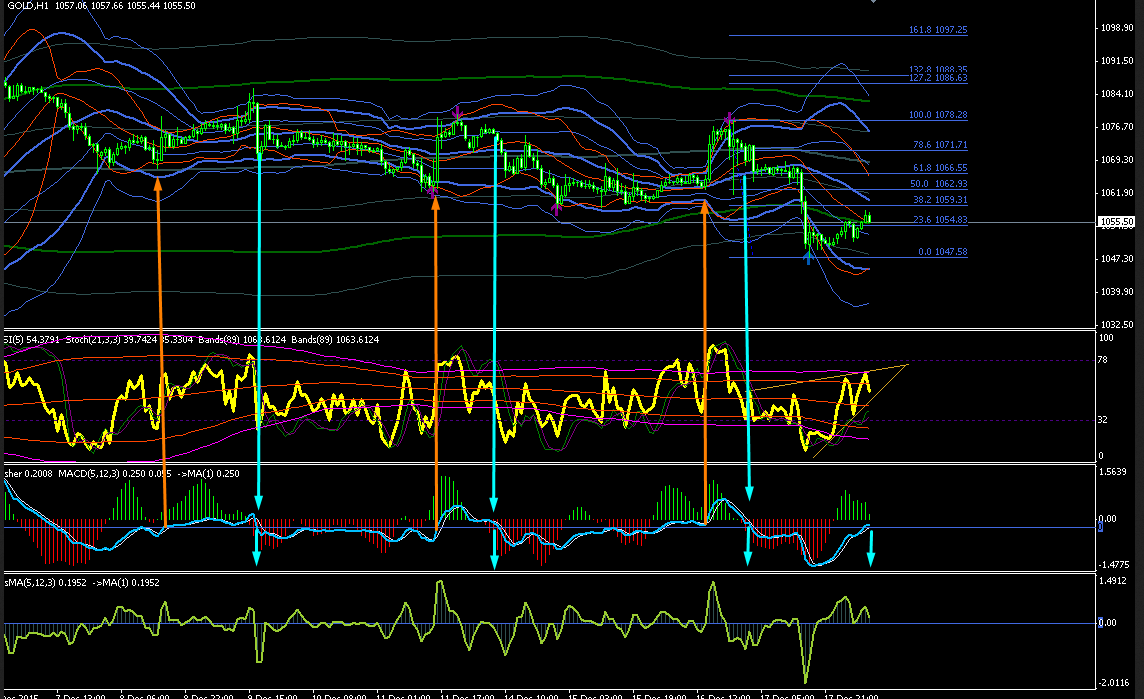Click the 50.0 1062.93 Fibonacci level label
This screenshot has width=1144, height=699.
(938, 184)
